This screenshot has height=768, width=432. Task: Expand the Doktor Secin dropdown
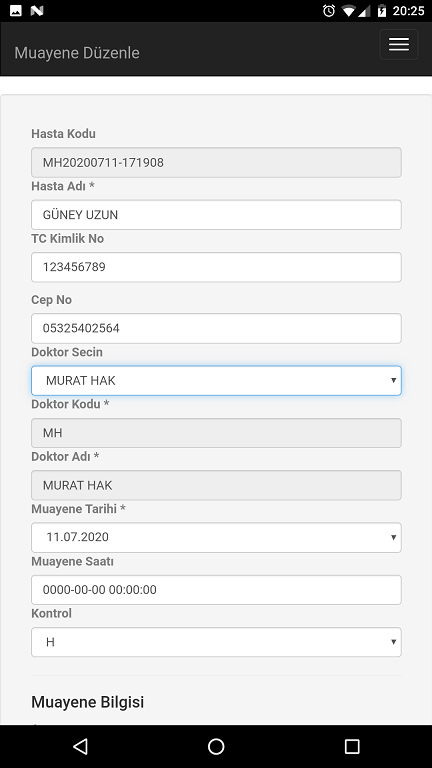click(x=216, y=381)
